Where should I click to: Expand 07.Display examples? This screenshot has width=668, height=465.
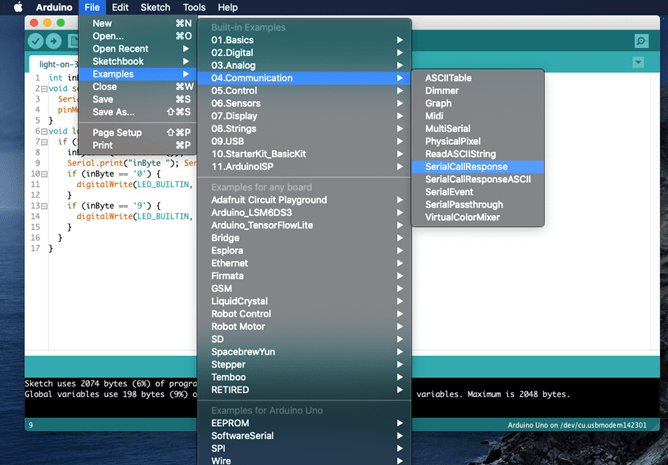point(304,116)
